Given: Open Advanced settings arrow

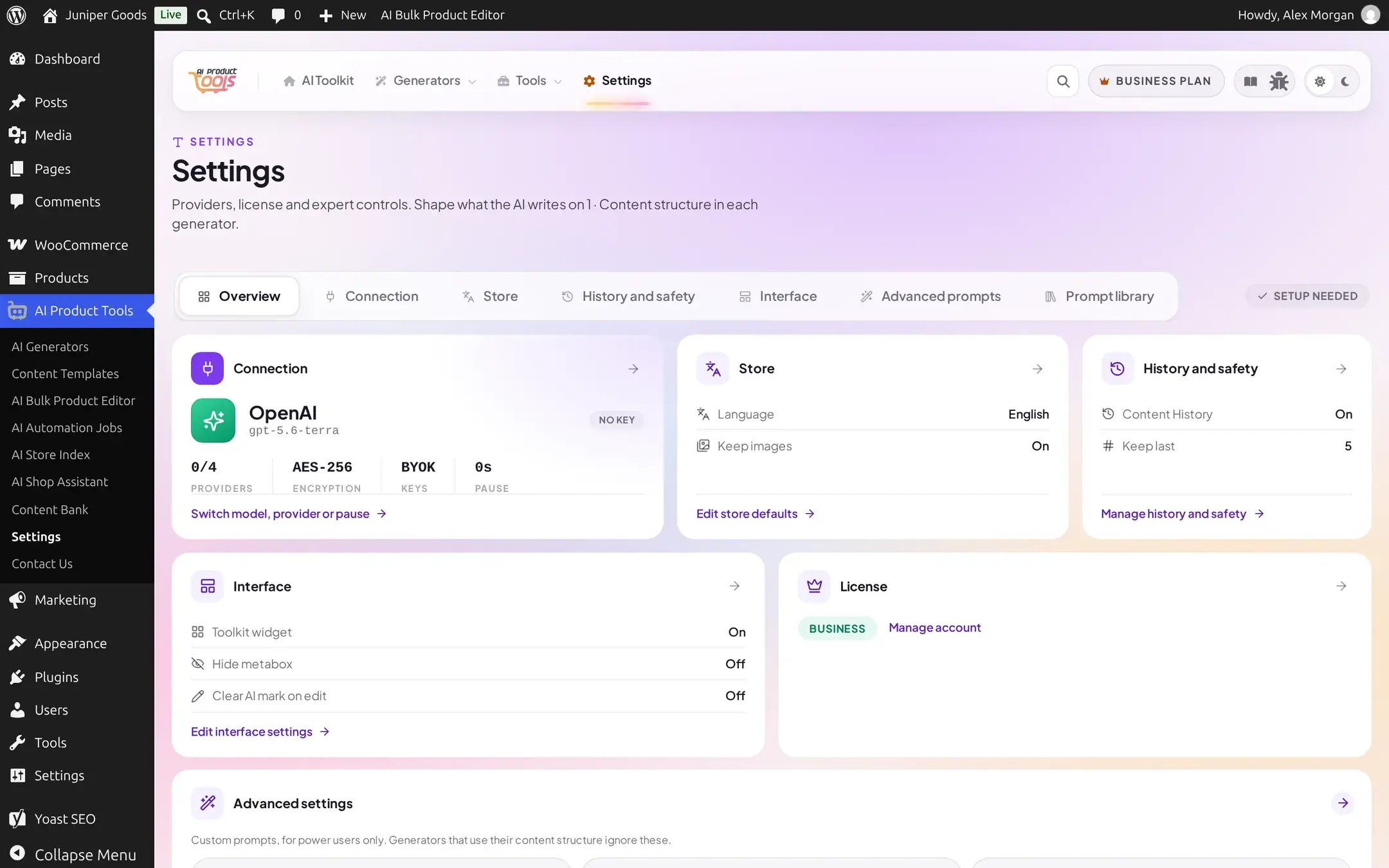Looking at the screenshot, I should [x=1343, y=803].
